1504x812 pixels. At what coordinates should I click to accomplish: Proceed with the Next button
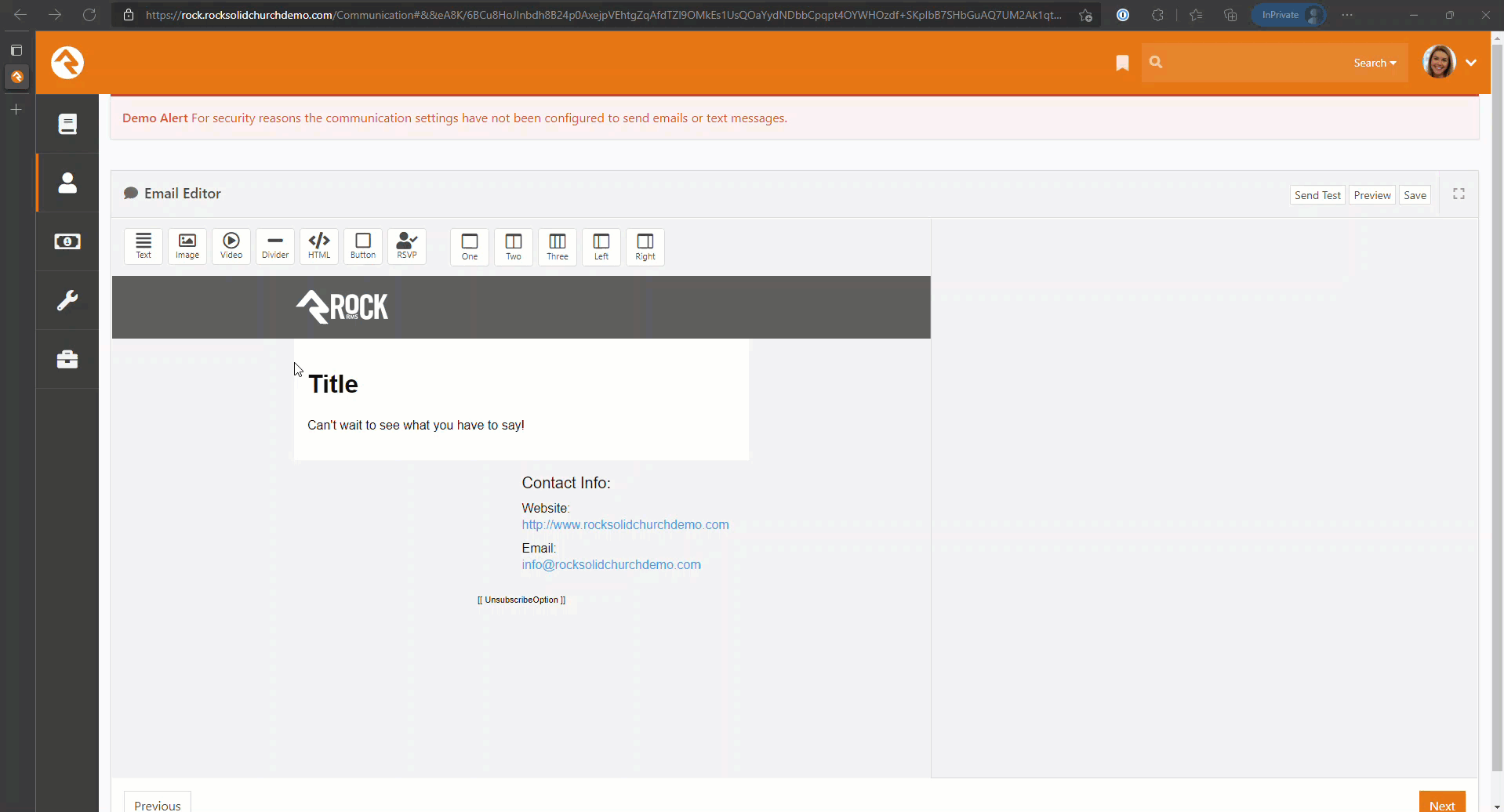click(1442, 802)
